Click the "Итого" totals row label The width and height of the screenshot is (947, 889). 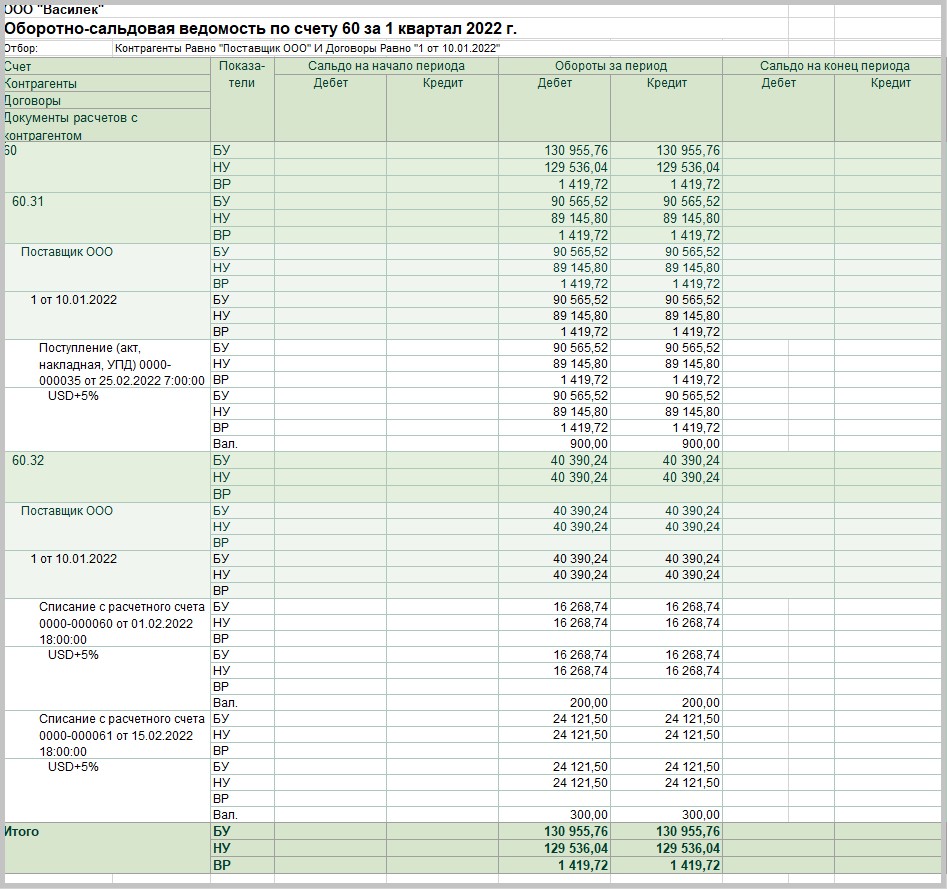21,832
